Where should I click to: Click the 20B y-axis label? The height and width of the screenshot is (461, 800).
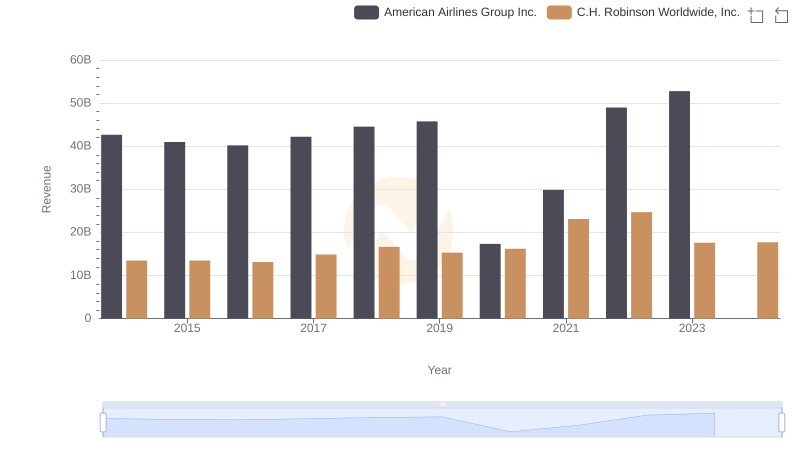tap(81, 232)
